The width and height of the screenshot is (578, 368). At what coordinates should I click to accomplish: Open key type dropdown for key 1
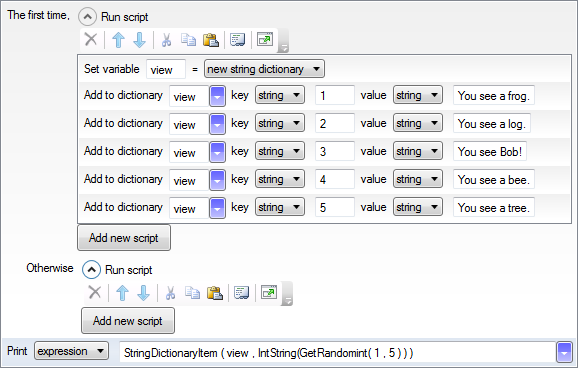(280, 95)
